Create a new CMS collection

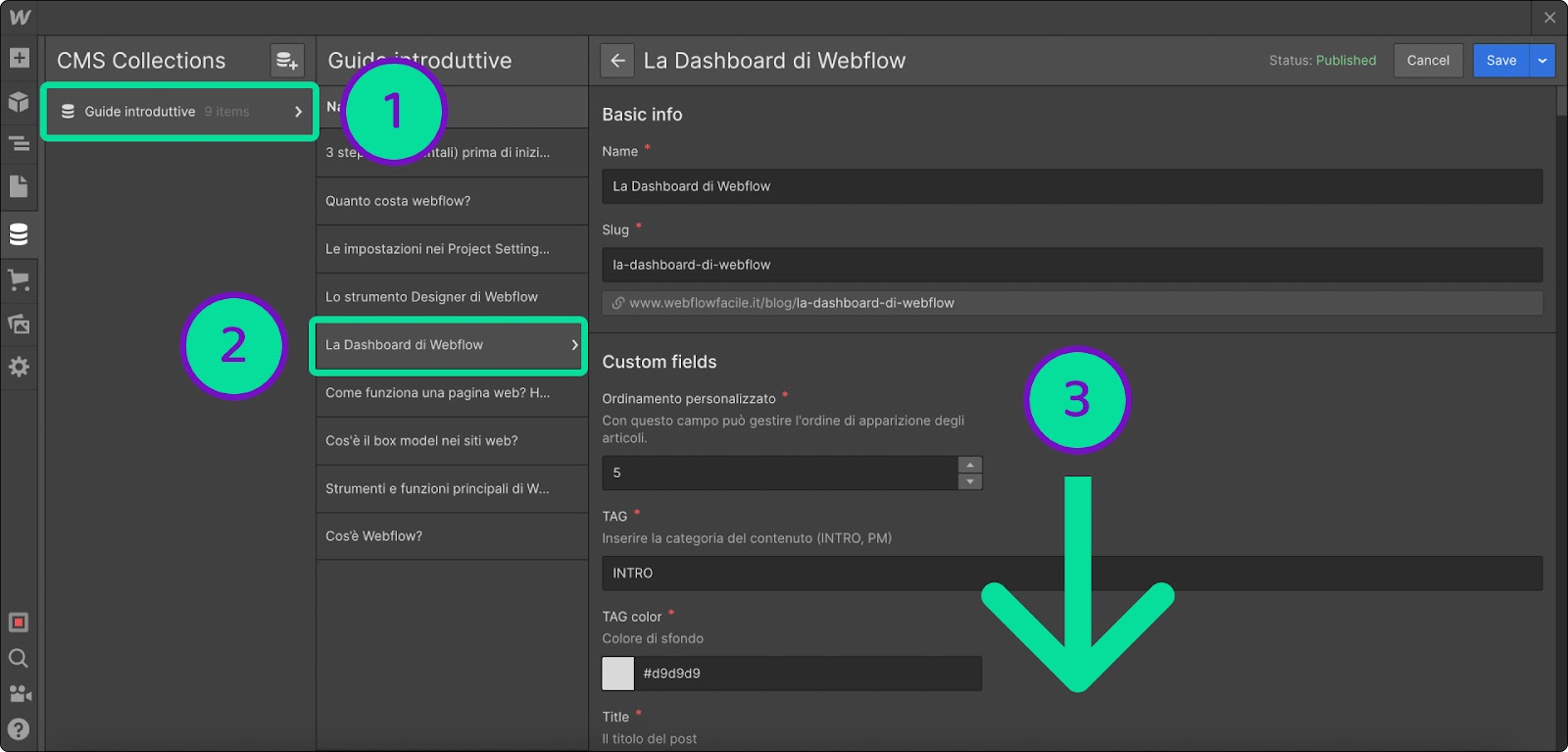click(x=287, y=61)
